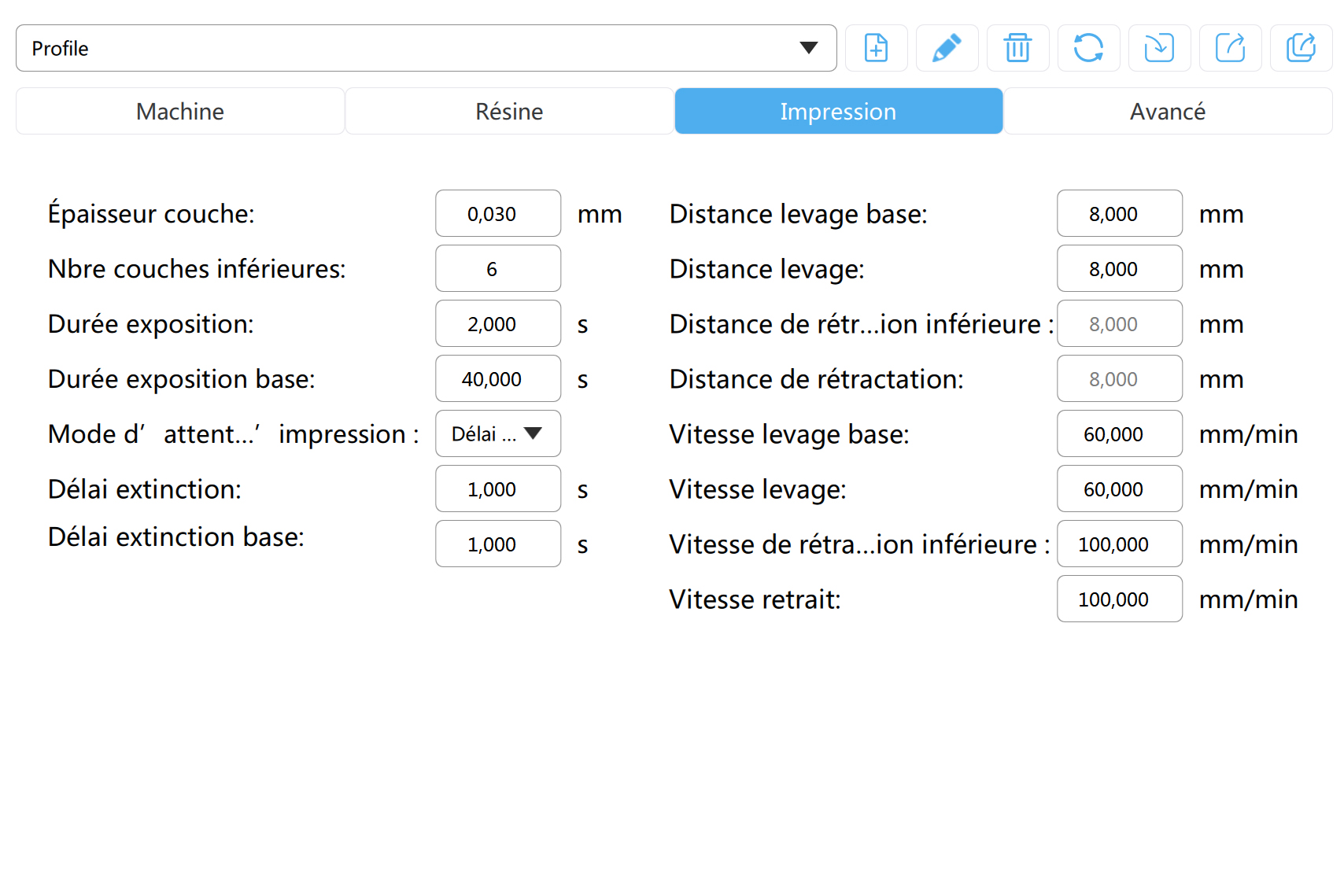Image resolution: width=1344 pixels, height=896 pixels.
Task: Expand the Mode d'attente dropdown
Action: 498,433
